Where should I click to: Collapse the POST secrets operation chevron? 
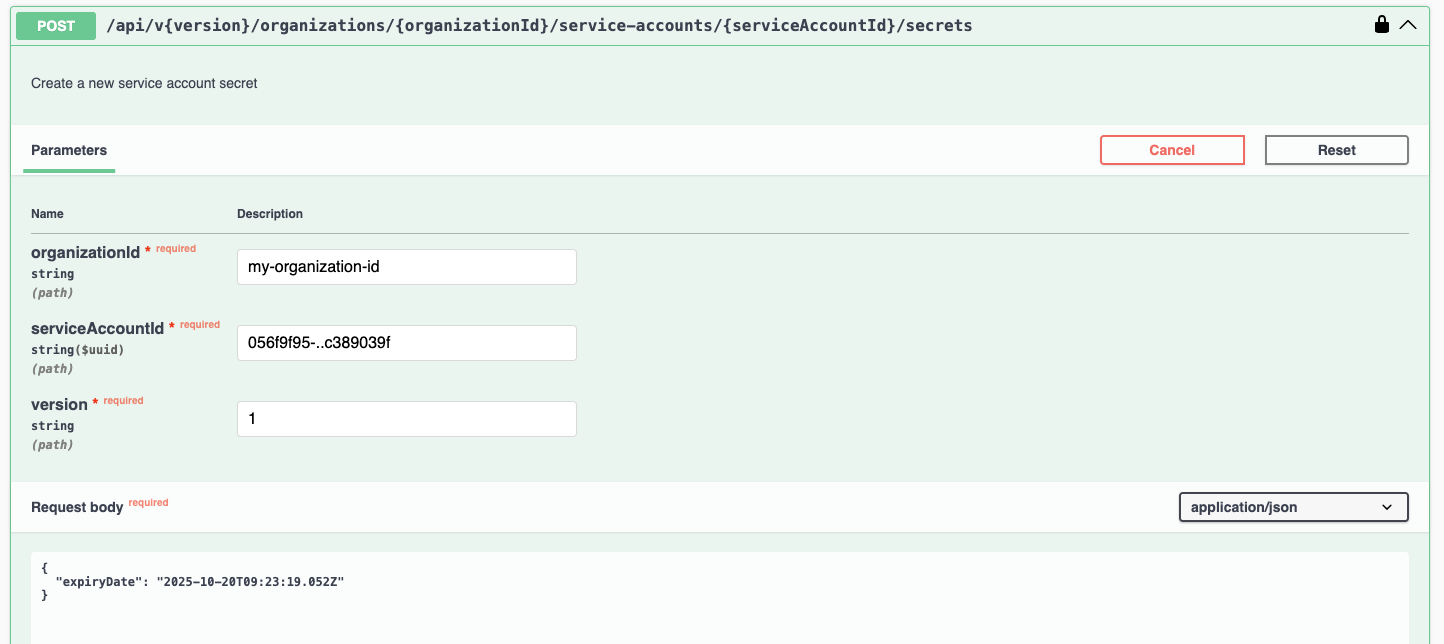(1408, 25)
